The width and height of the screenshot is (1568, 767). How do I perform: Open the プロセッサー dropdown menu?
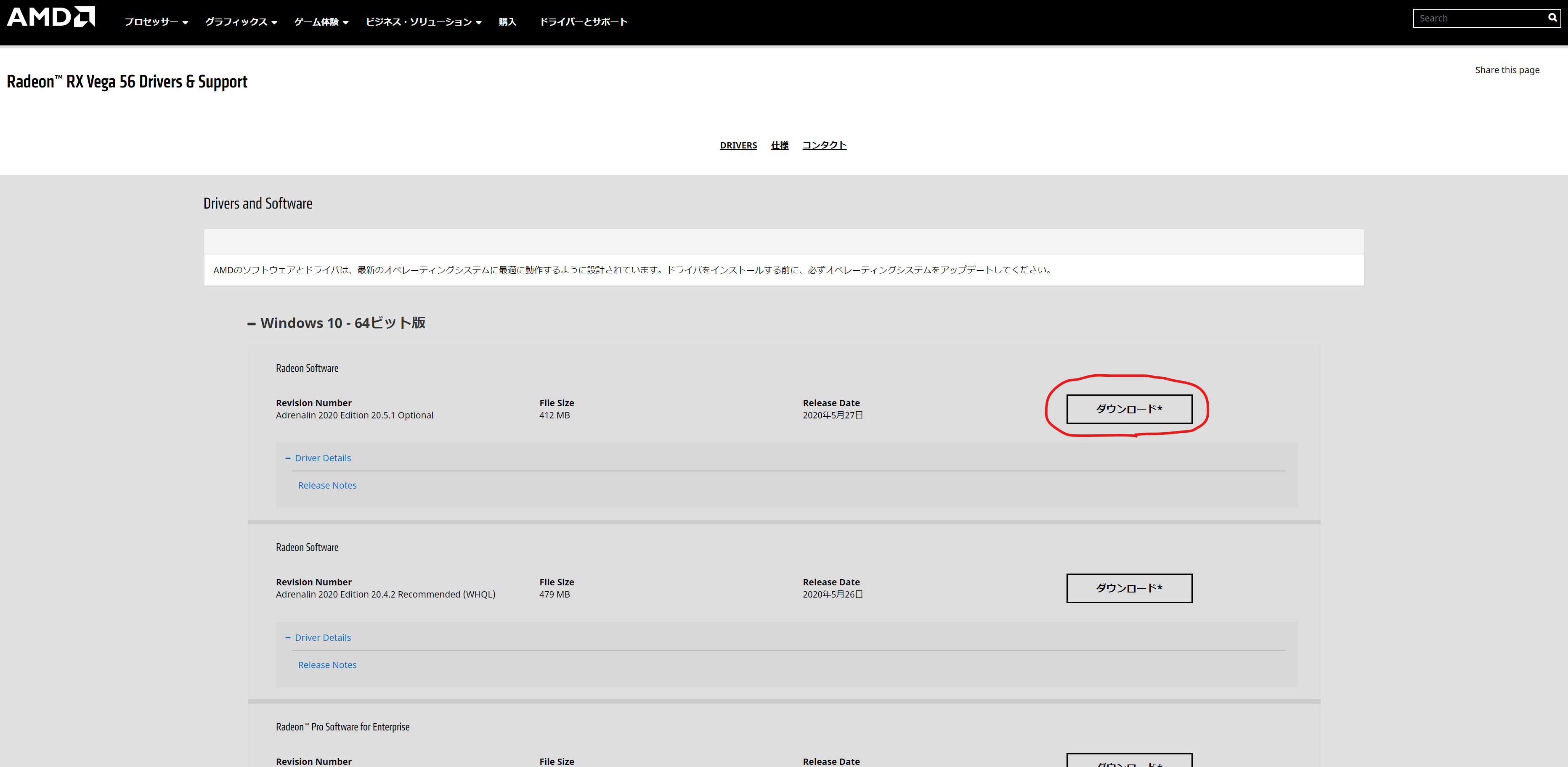click(157, 22)
